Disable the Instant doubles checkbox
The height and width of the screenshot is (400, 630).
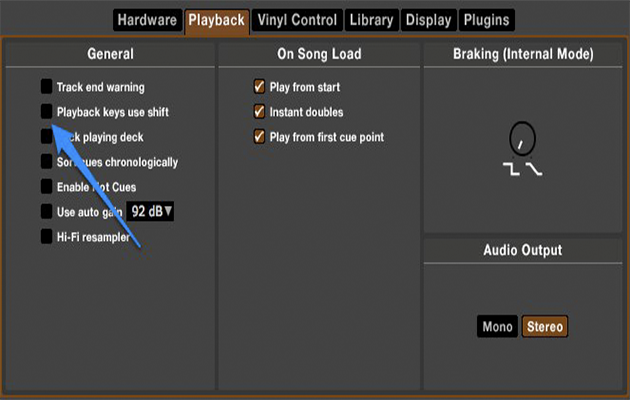pos(259,112)
